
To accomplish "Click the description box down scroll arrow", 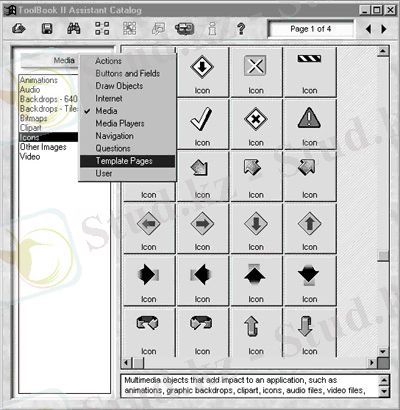I will [x=384, y=391].
